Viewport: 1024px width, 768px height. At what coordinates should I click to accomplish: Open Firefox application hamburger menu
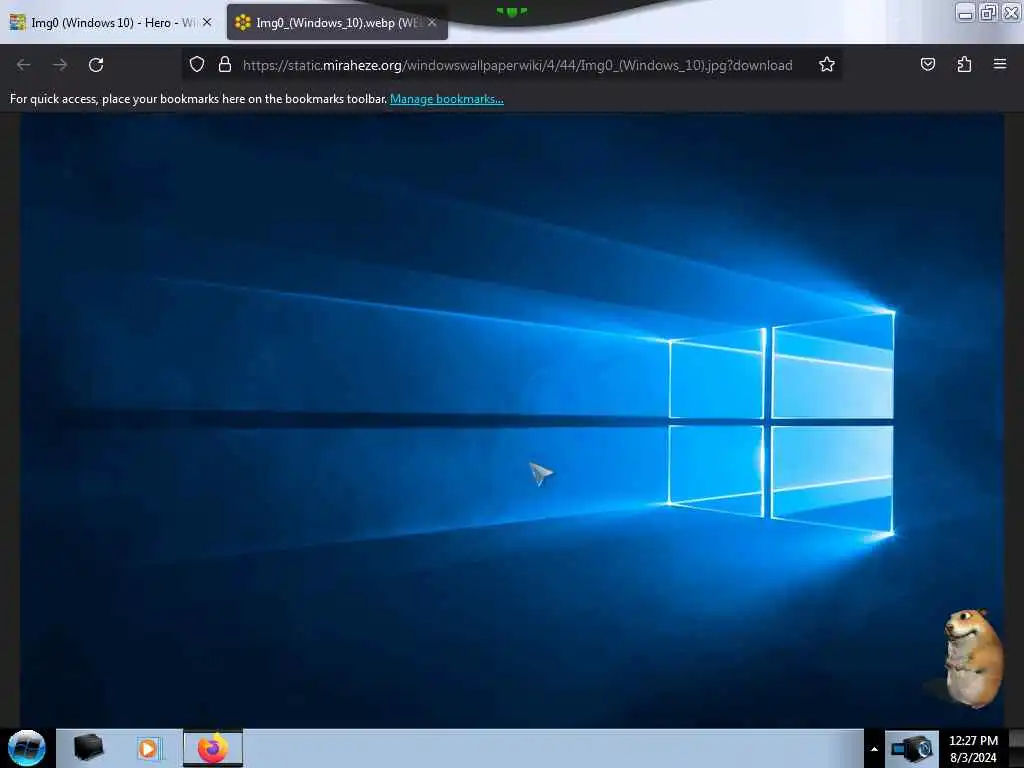[1000, 64]
